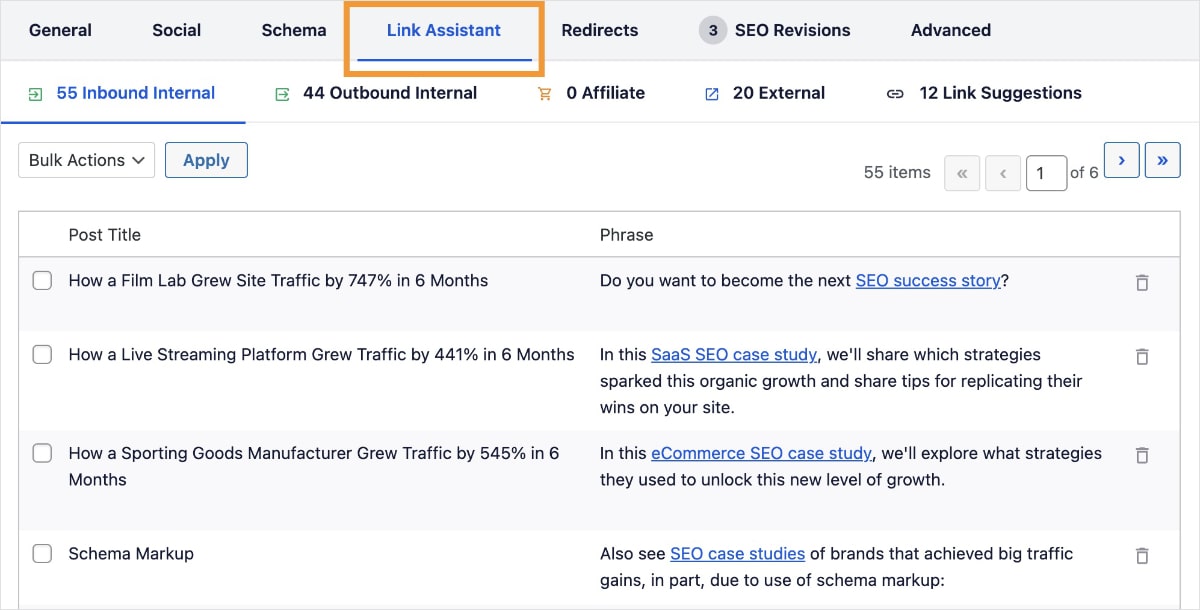Viewport: 1200px width, 610px height.
Task: Jump to last page using double-arrow icon
Action: 1162,159
